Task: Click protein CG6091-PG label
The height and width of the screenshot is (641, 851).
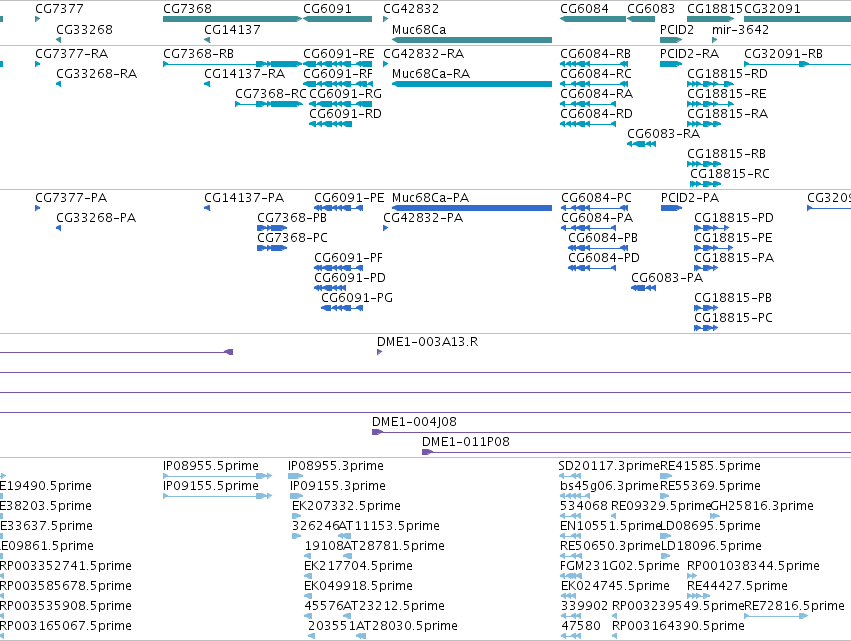Action: coord(357,298)
